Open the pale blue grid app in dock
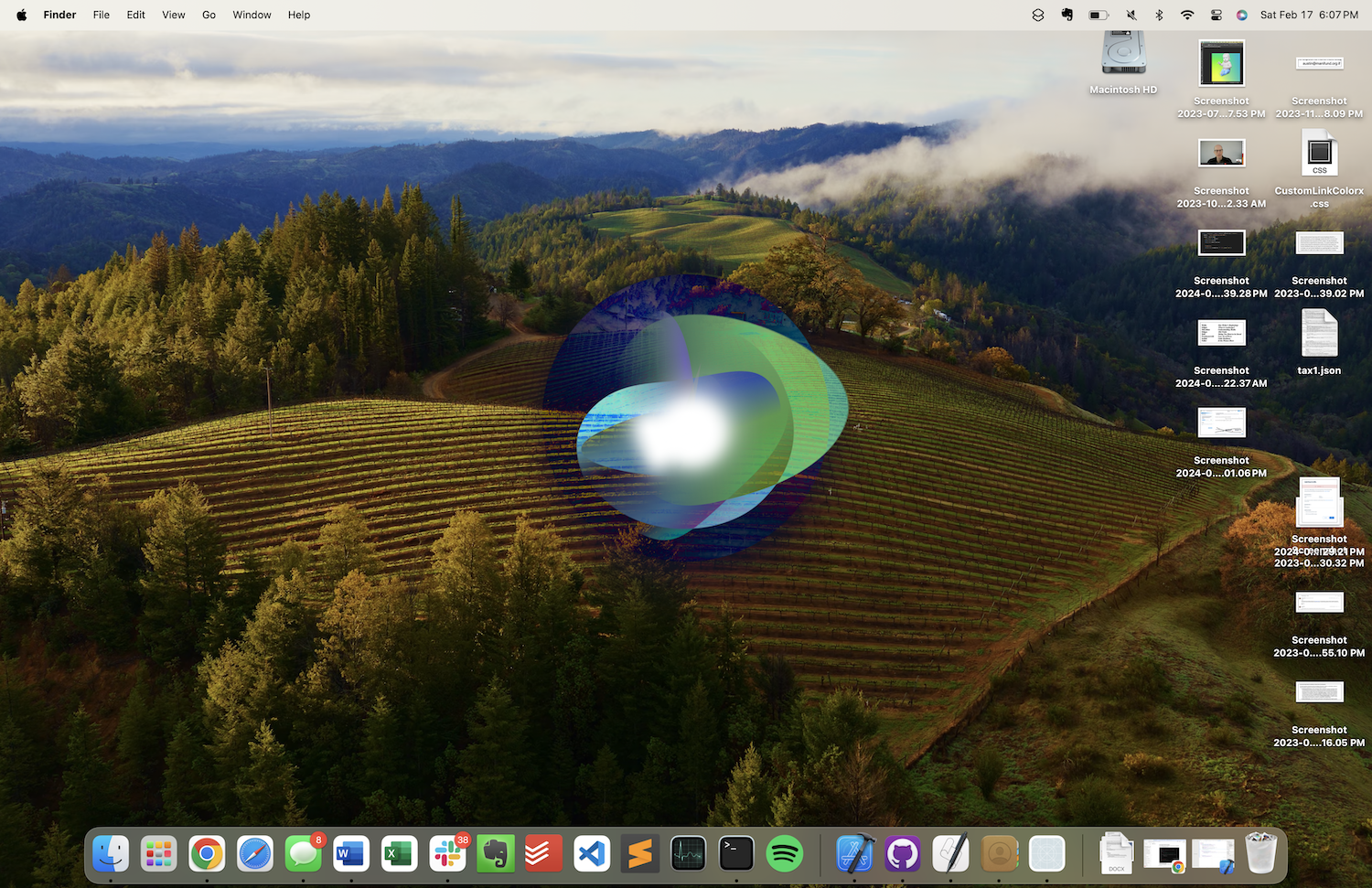 pos(1047,854)
